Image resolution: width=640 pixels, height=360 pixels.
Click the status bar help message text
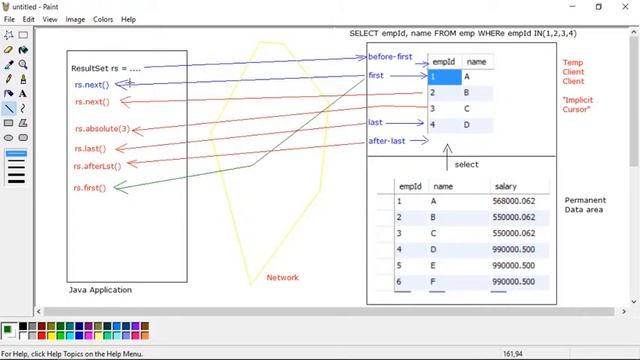point(72,354)
